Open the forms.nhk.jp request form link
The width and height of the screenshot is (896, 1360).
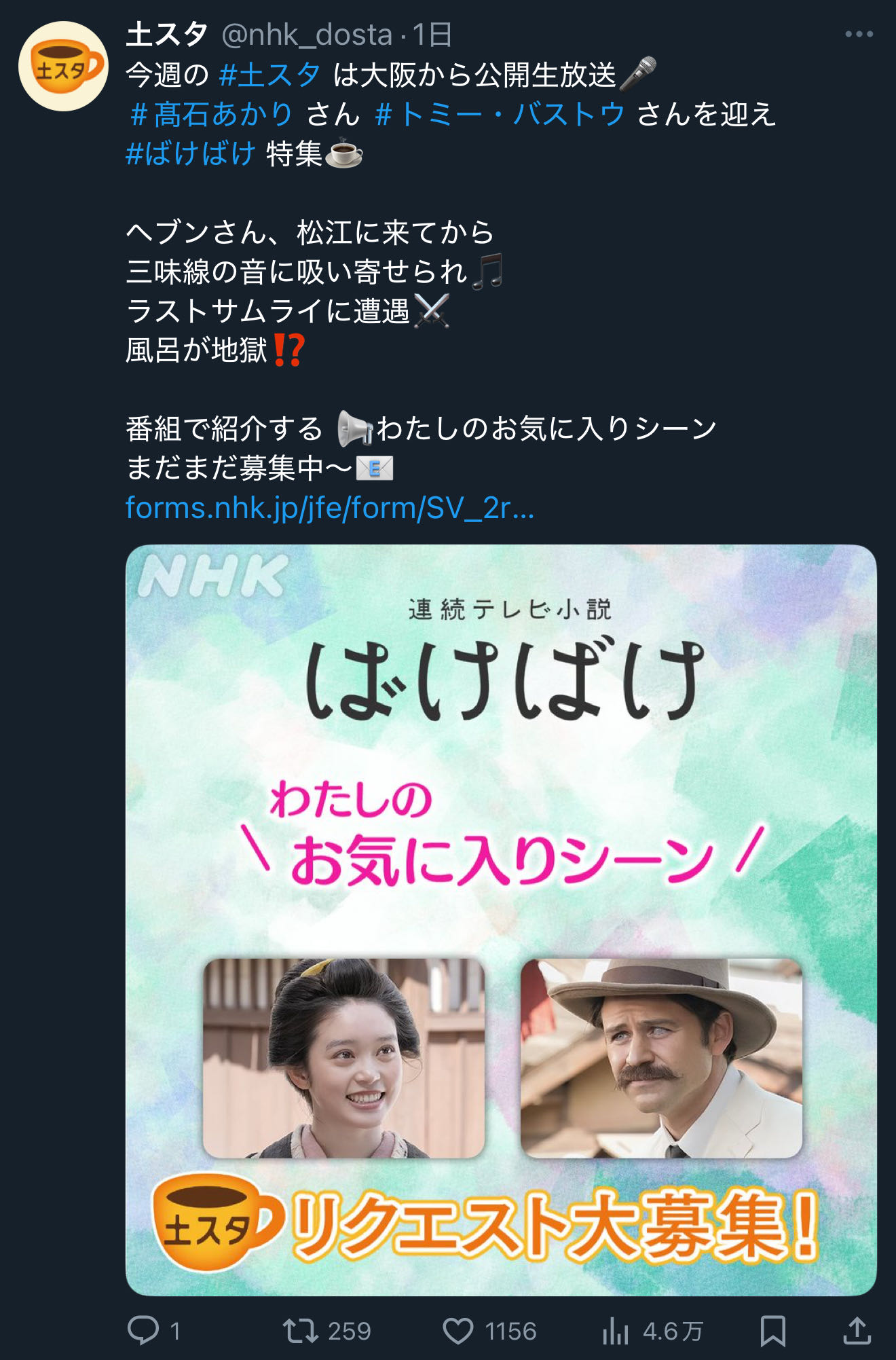[x=330, y=508]
